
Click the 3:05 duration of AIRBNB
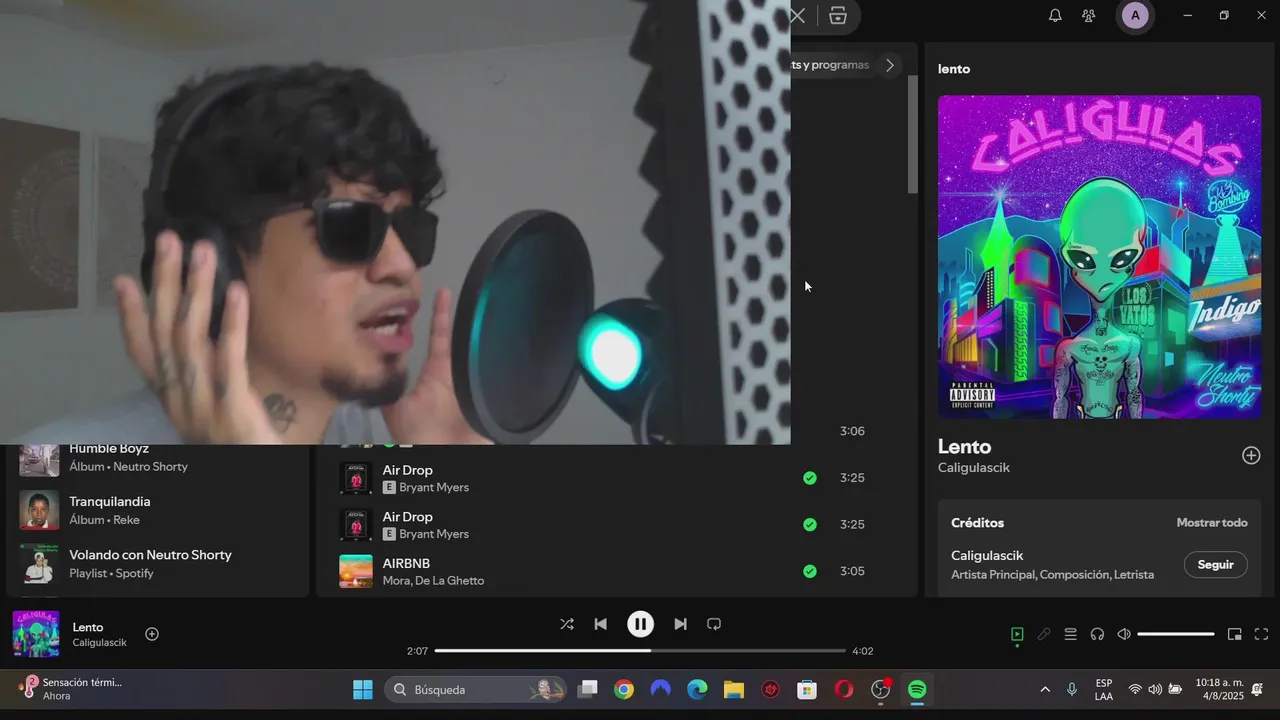tap(852, 571)
